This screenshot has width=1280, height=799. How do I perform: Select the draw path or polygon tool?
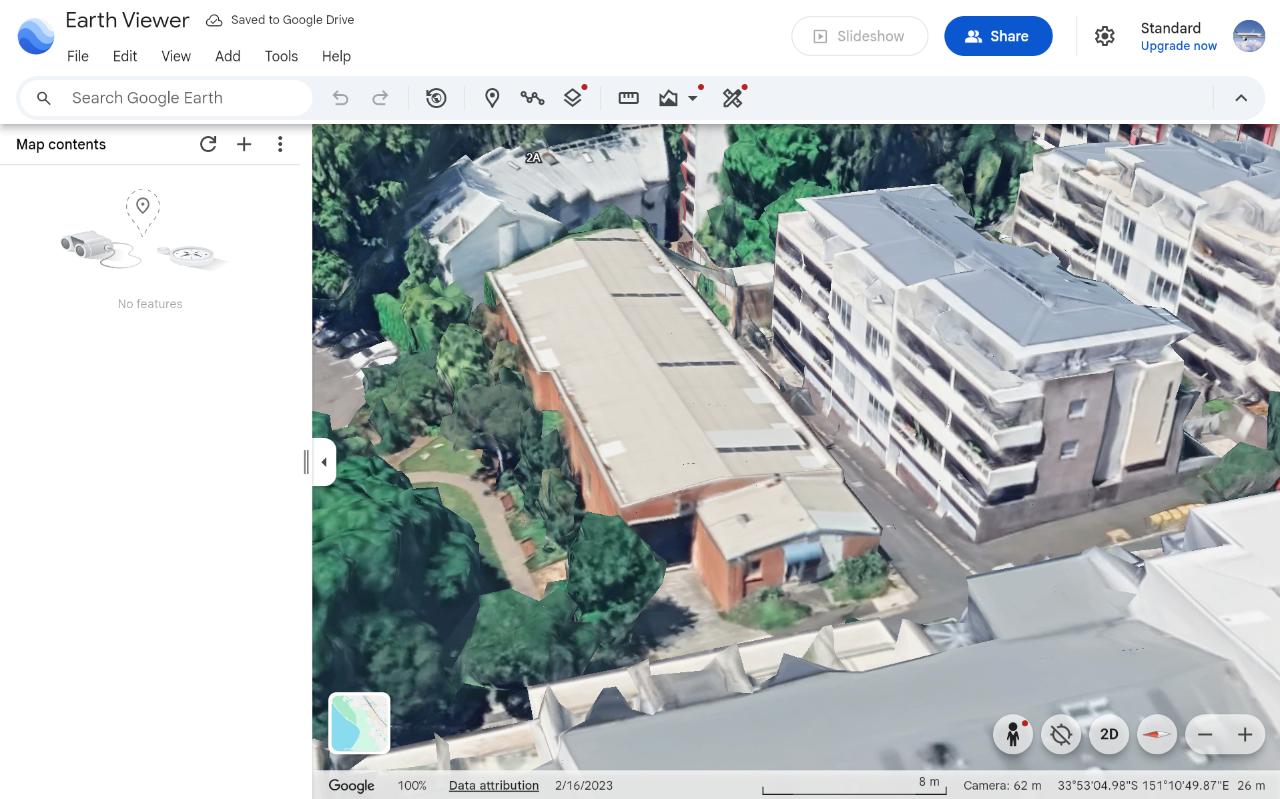[532, 98]
